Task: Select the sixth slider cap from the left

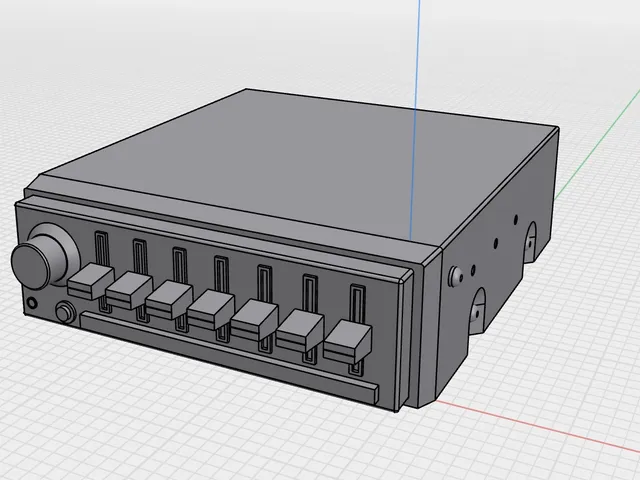Action: (x=300, y=330)
